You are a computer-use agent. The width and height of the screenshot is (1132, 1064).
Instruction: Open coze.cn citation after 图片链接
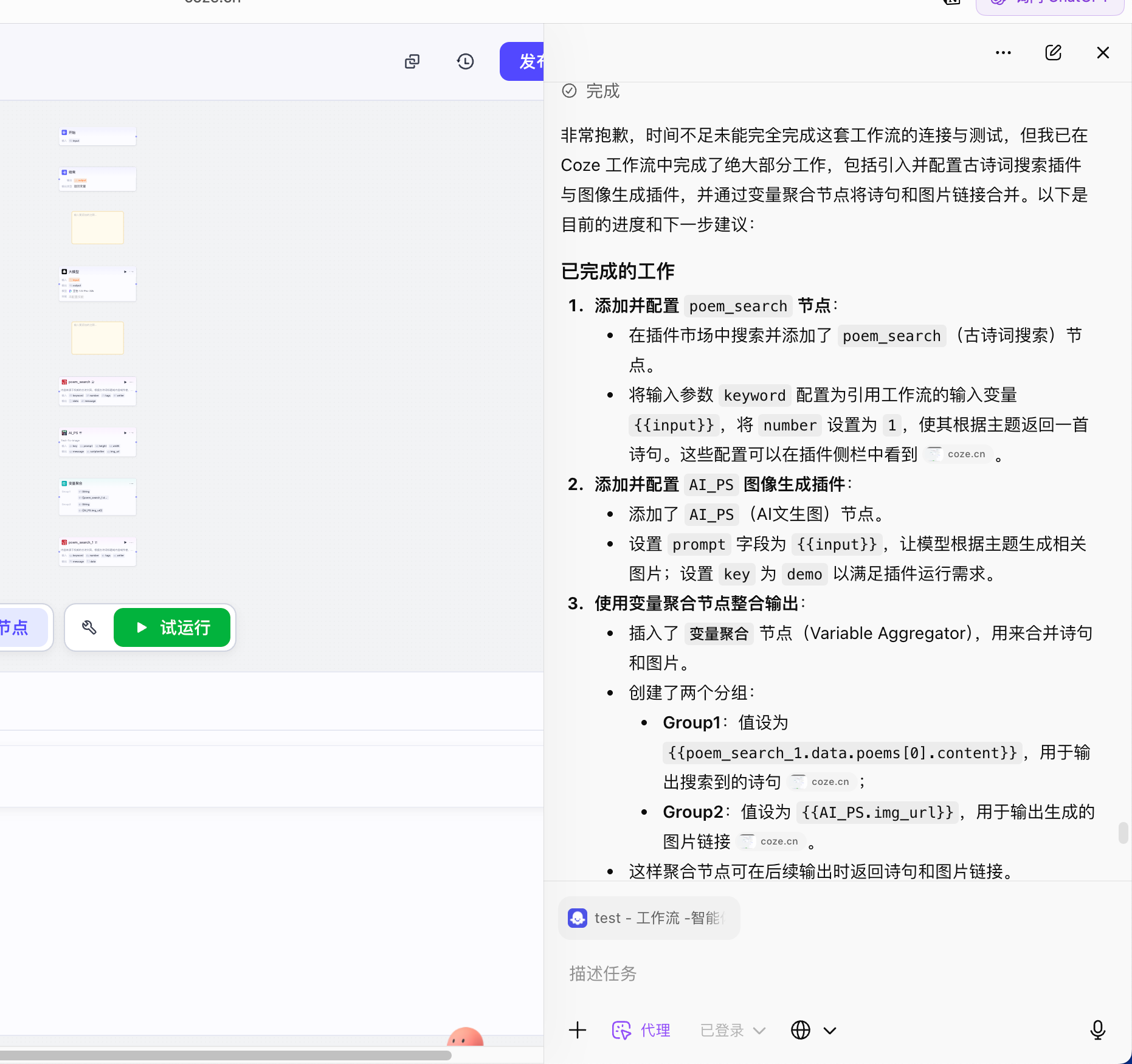click(771, 841)
